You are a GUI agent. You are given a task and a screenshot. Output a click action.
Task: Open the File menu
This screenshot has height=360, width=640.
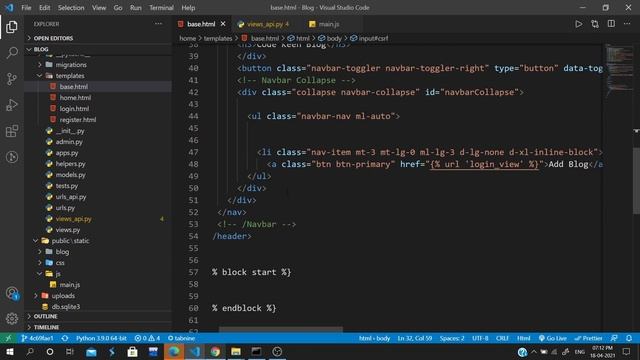pyautogui.click(x=26, y=7)
